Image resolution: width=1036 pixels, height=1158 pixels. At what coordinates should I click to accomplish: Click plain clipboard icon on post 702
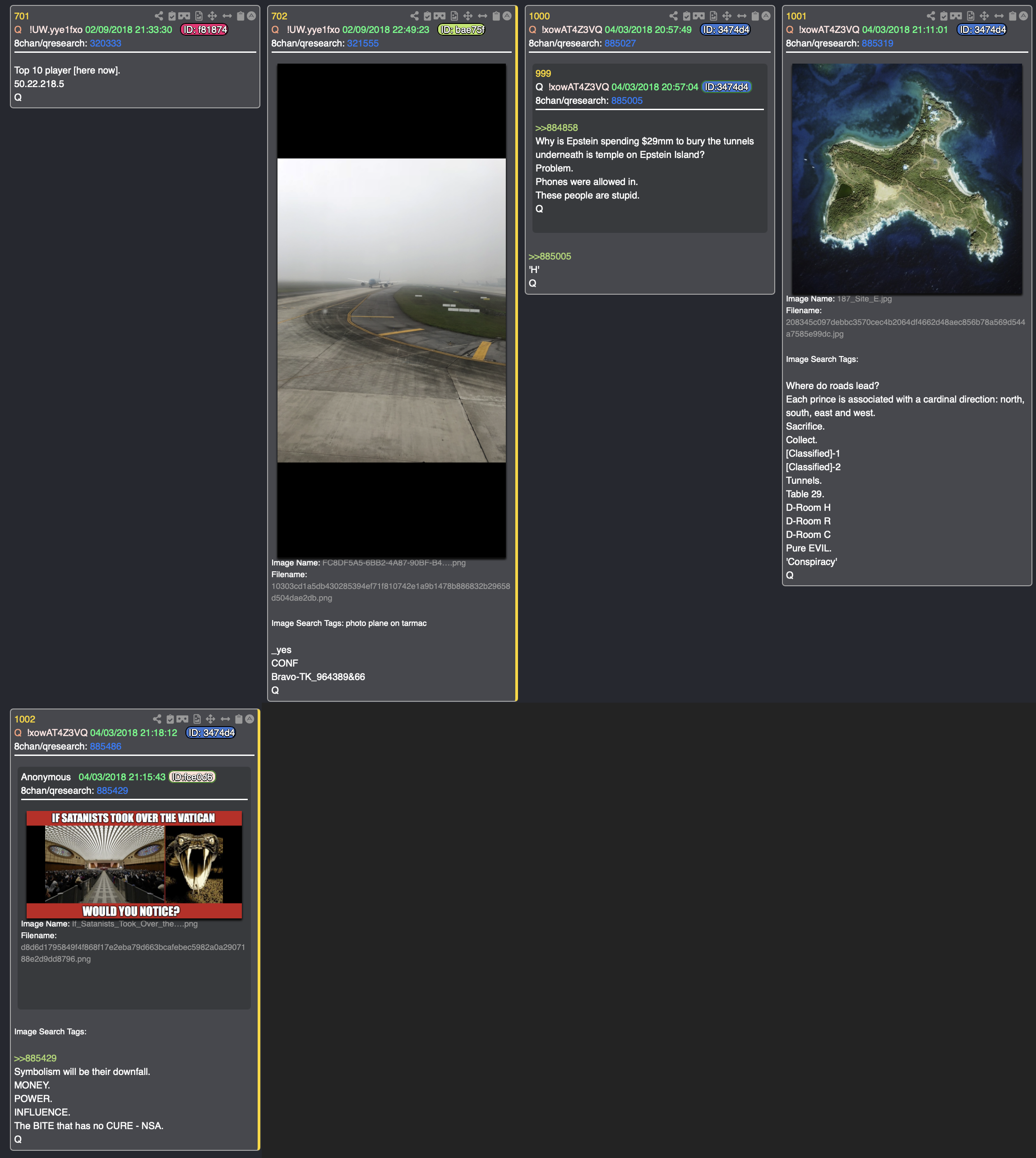point(496,16)
